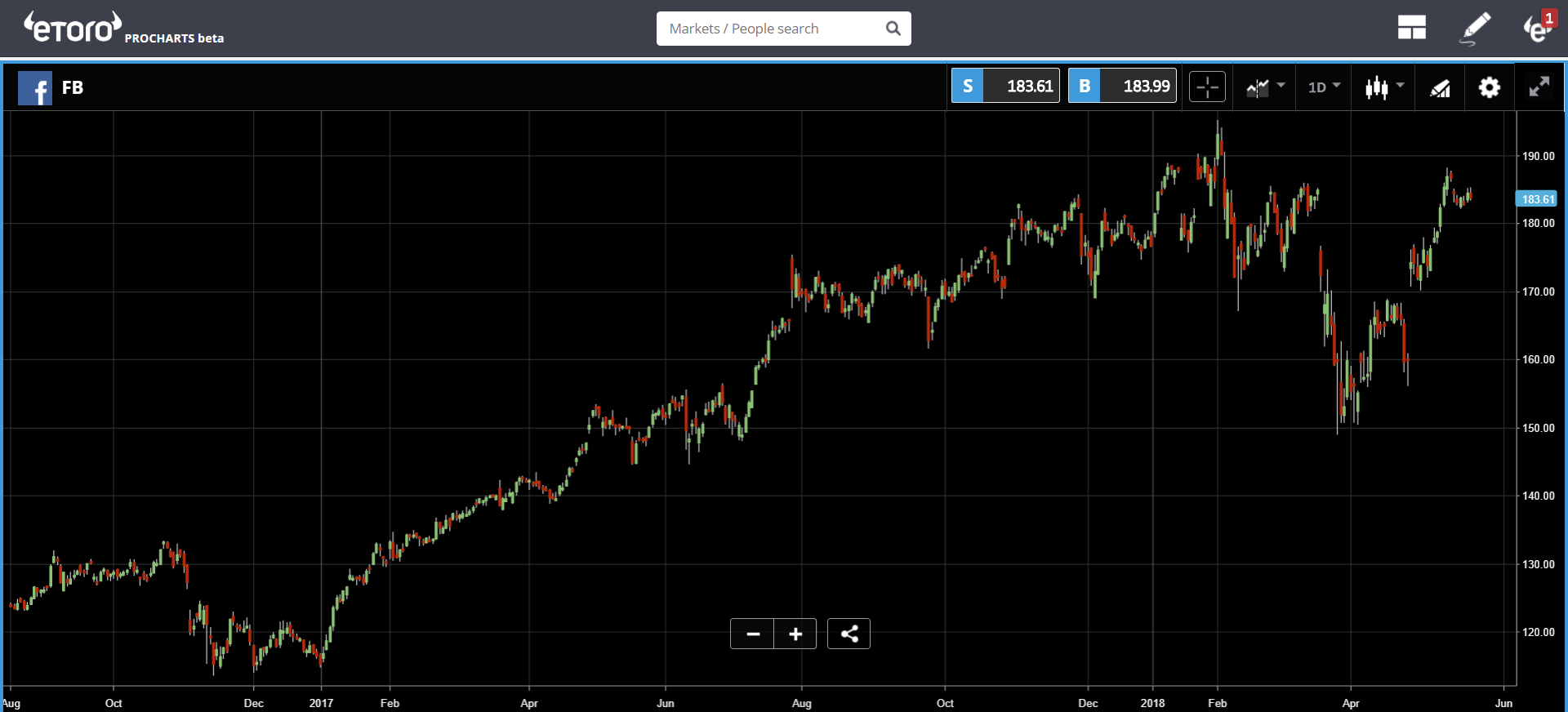
Task: Expand the candlestick chart type dropdown
Action: pyautogui.click(x=1383, y=87)
